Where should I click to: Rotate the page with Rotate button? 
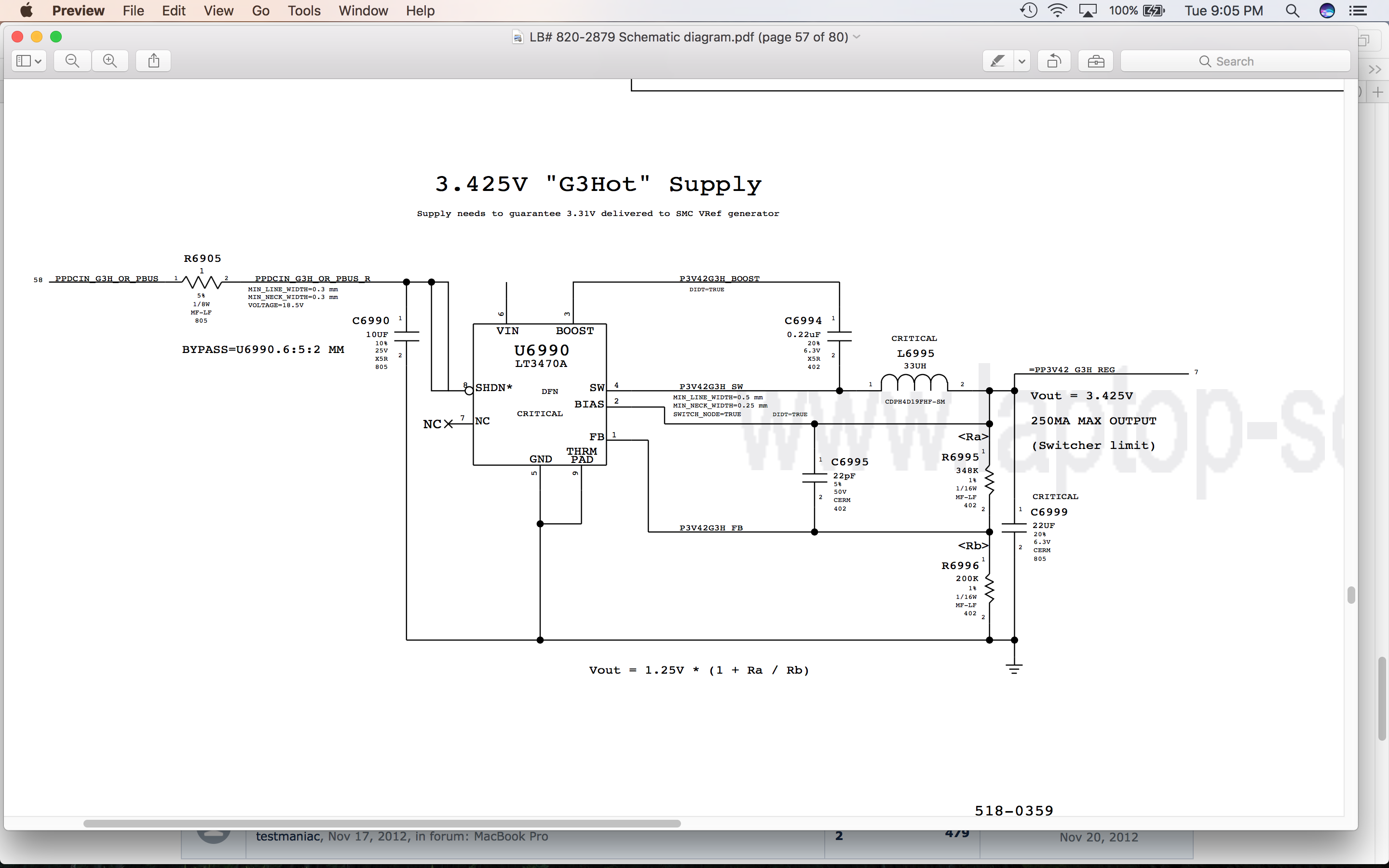click(1054, 61)
